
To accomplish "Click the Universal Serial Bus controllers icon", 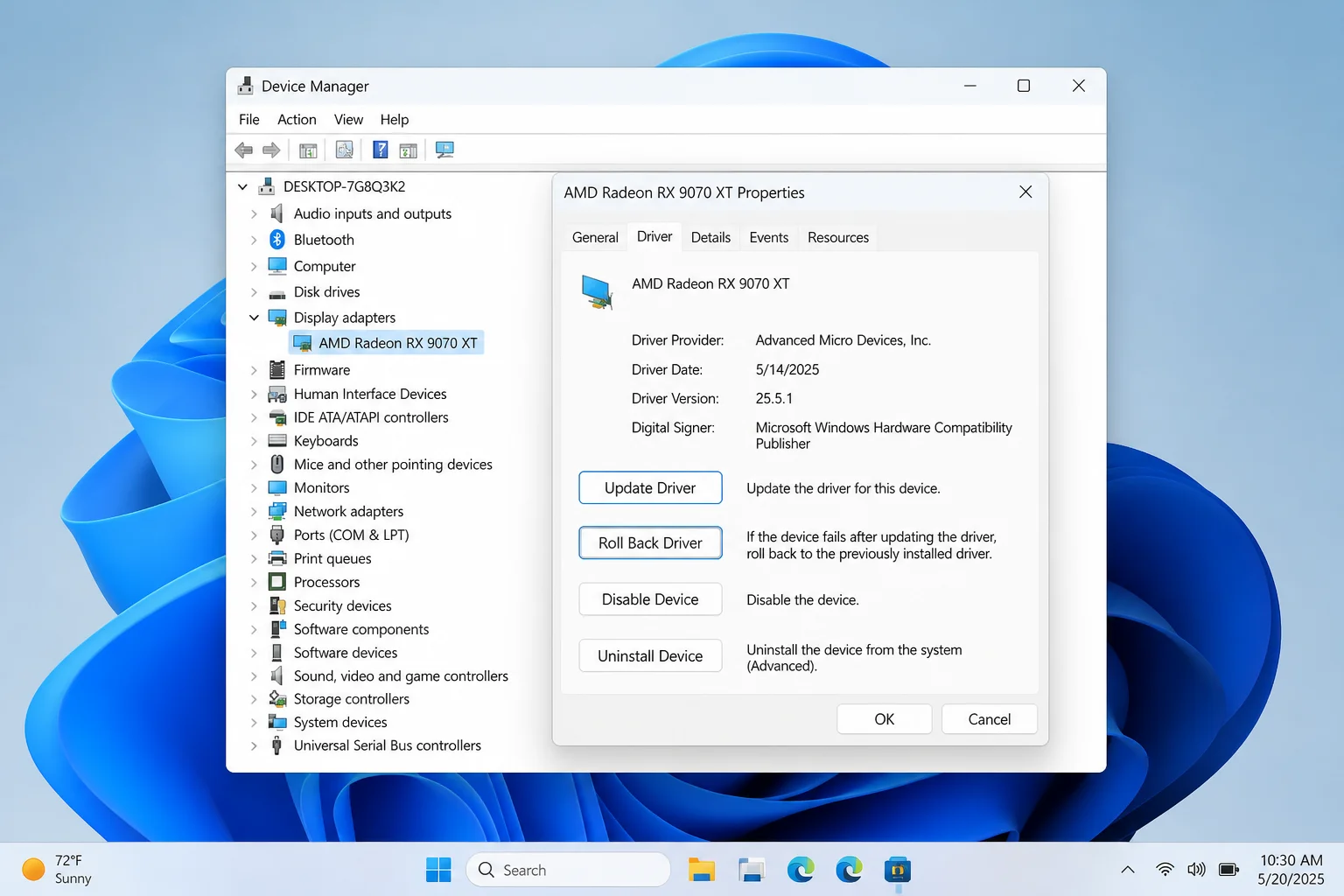I will 276,745.
